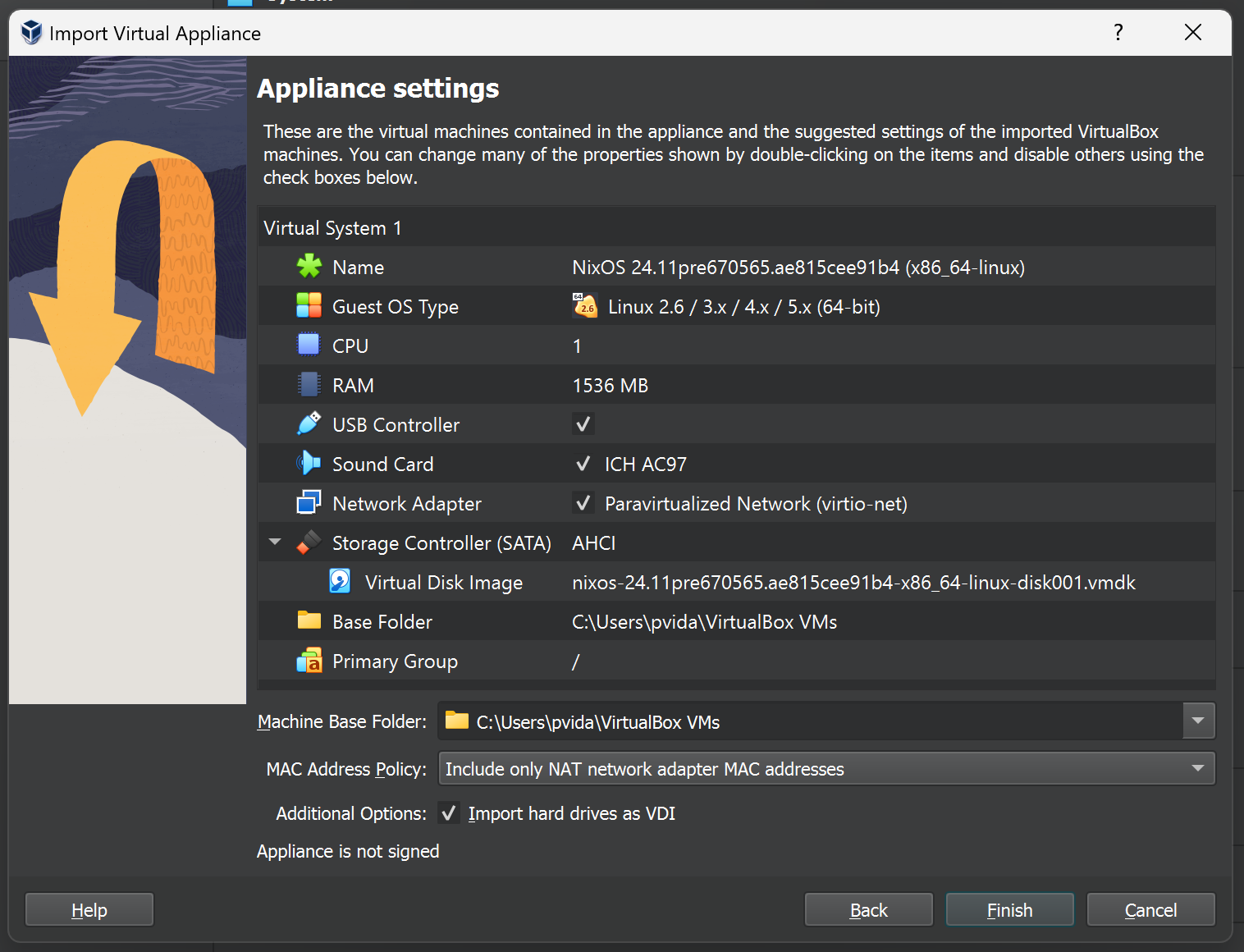The width and height of the screenshot is (1244, 952).
Task: Select the disk001.vmdk disk image value
Action: (853, 583)
